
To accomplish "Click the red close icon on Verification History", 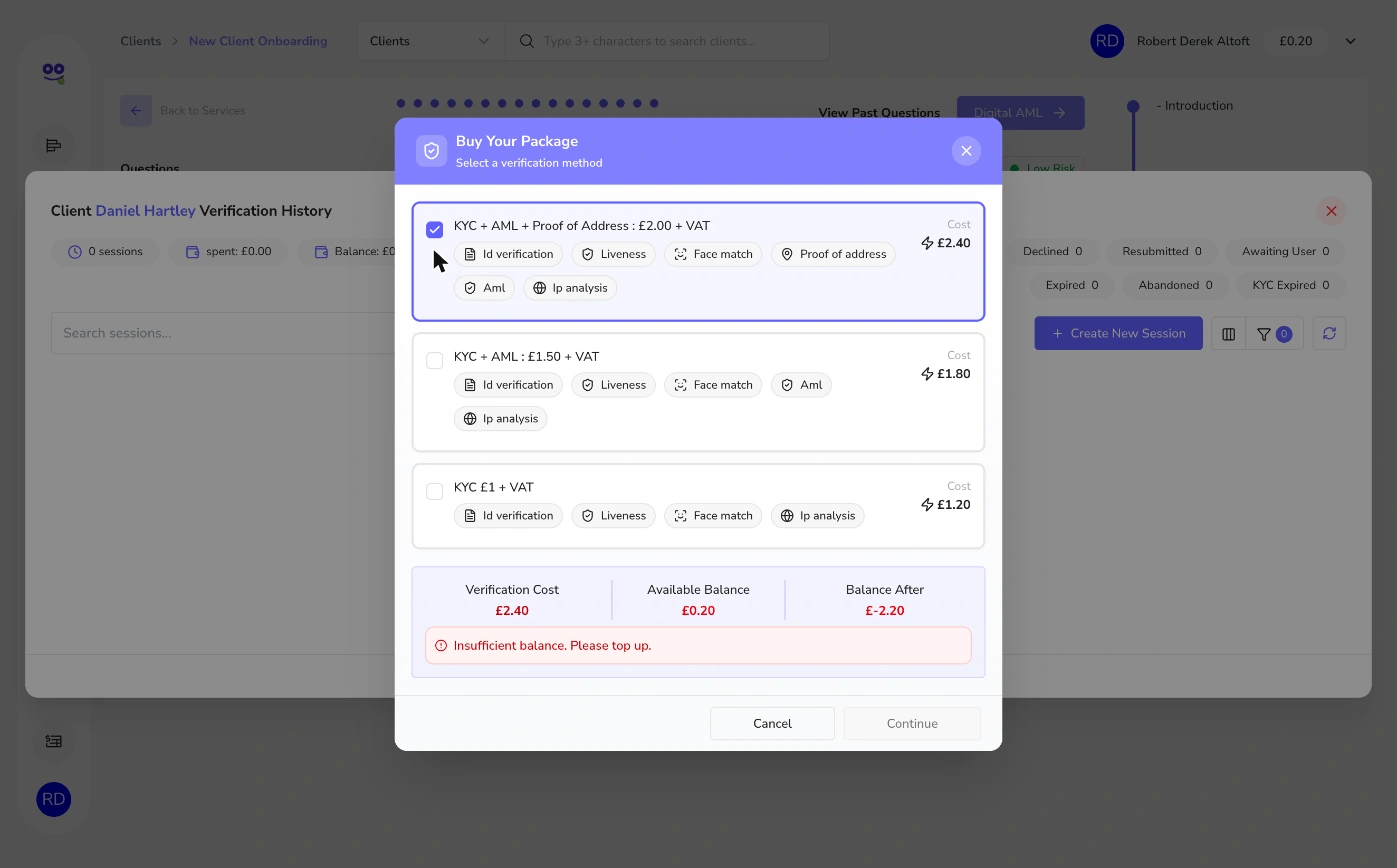I will pos(1331,211).
